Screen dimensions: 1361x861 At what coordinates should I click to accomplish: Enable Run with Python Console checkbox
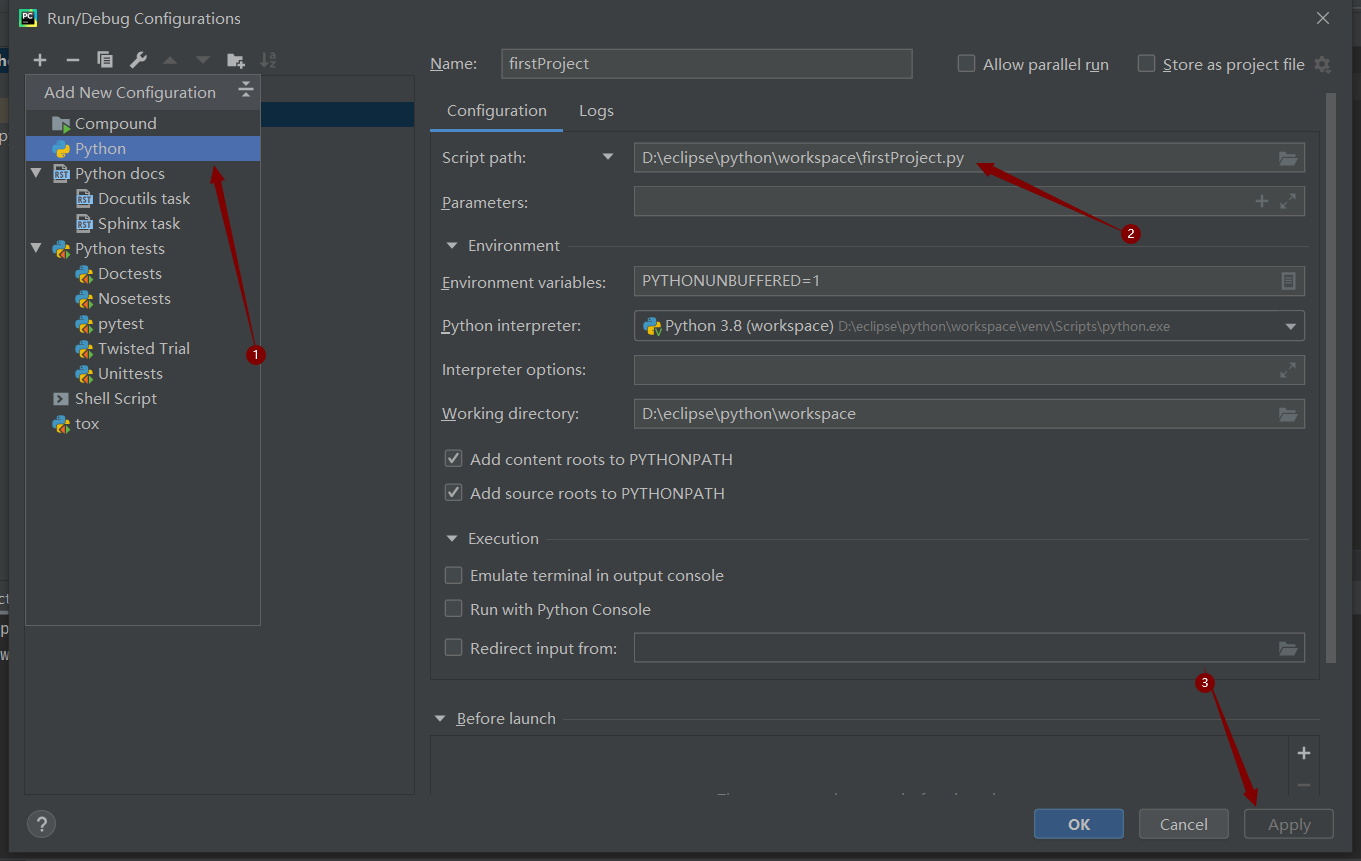click(x=453, y=609)
